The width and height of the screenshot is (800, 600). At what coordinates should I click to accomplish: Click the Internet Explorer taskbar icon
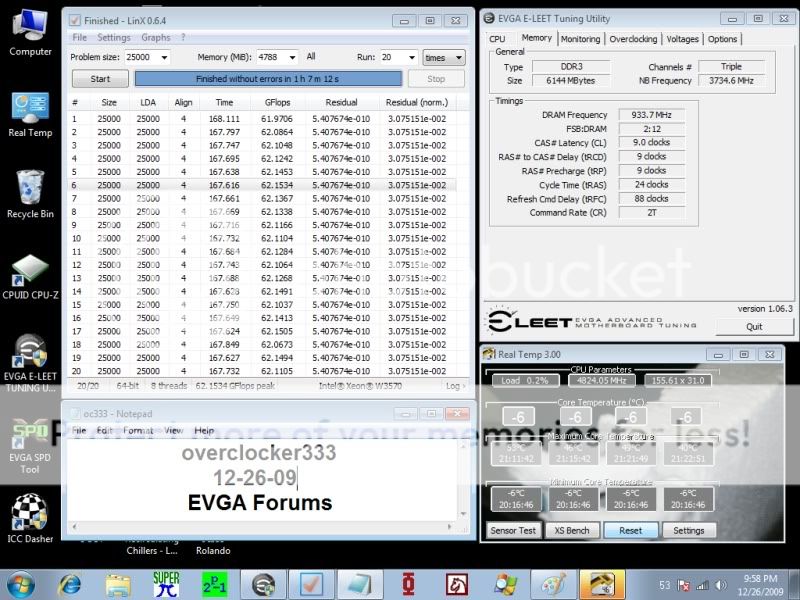click(70, 583)
